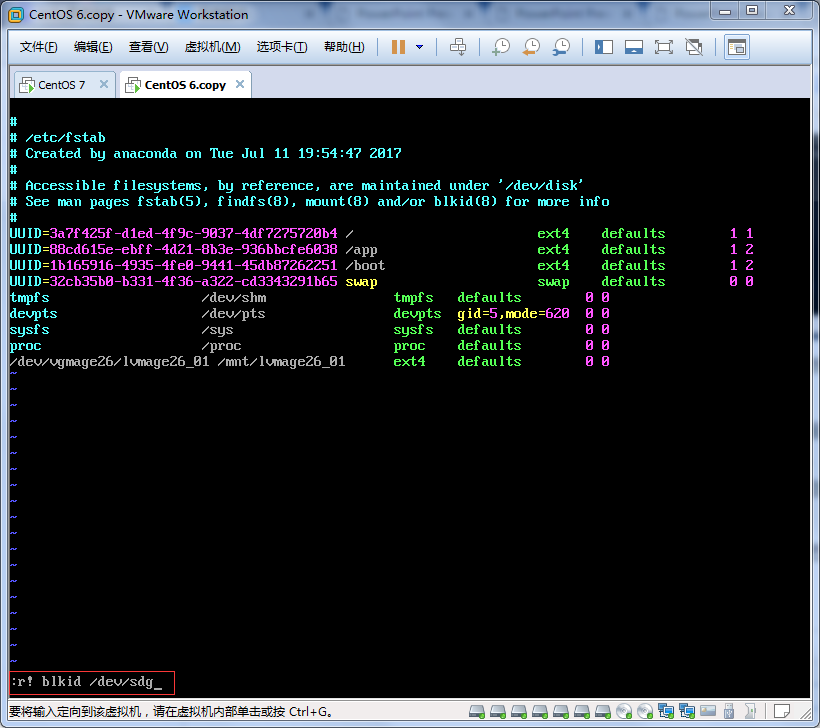Click the '/boot' mount point text

coord(365,266)
